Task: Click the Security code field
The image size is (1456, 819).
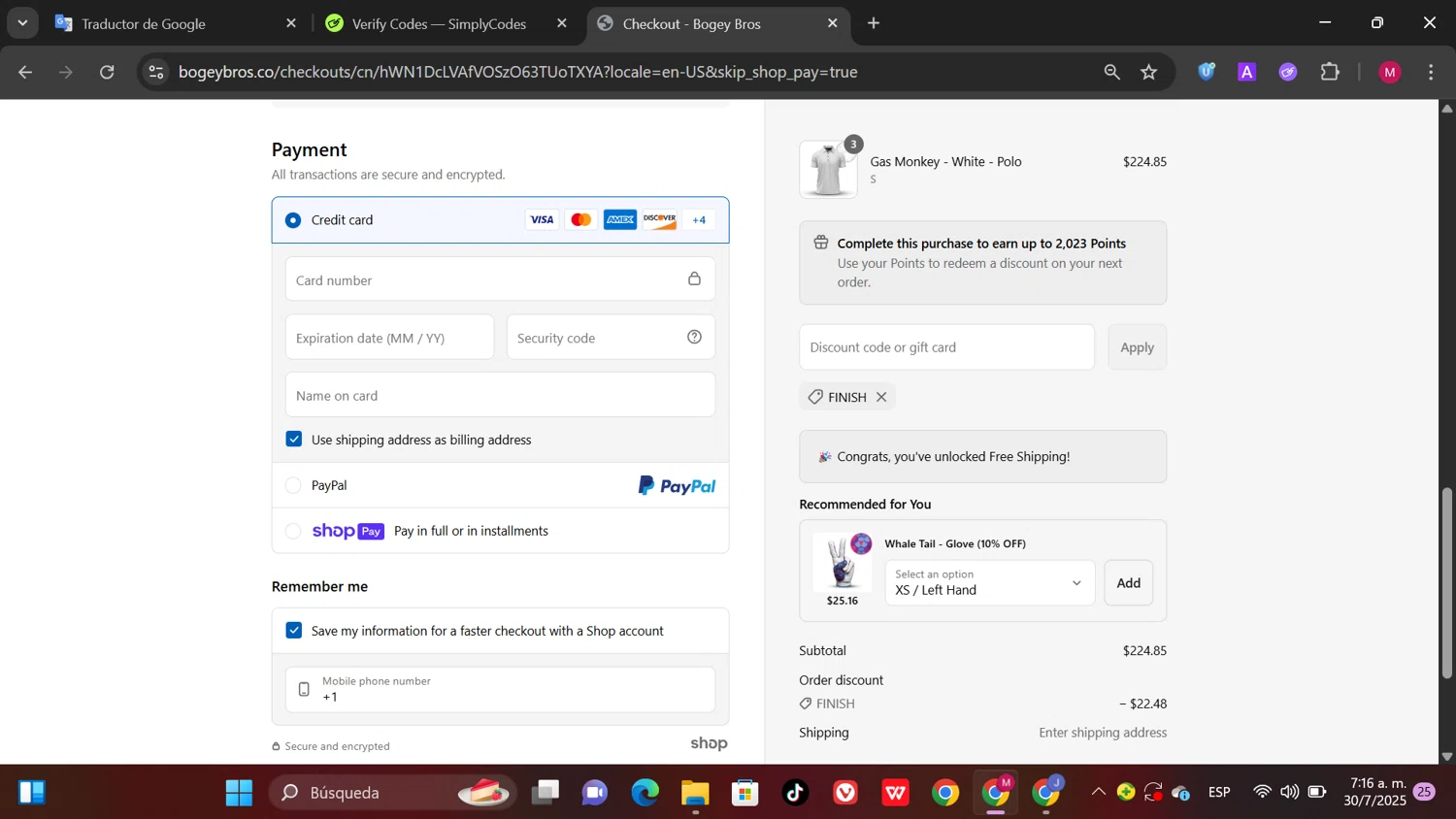Action: [611, 338]
